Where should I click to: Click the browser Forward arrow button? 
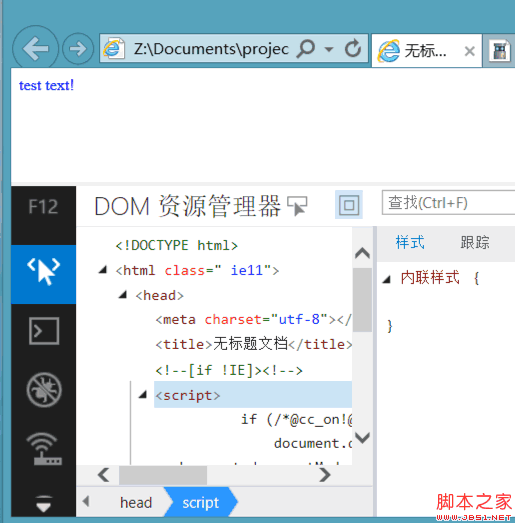(x=78, y=49)
